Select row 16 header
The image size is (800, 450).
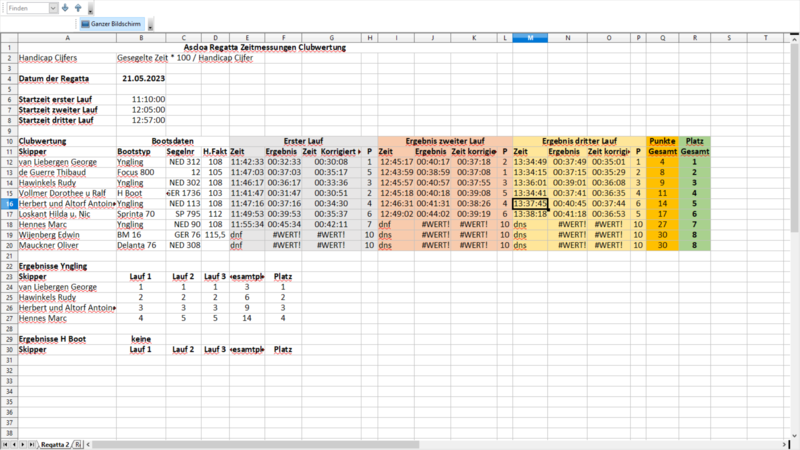coord(9,204)
